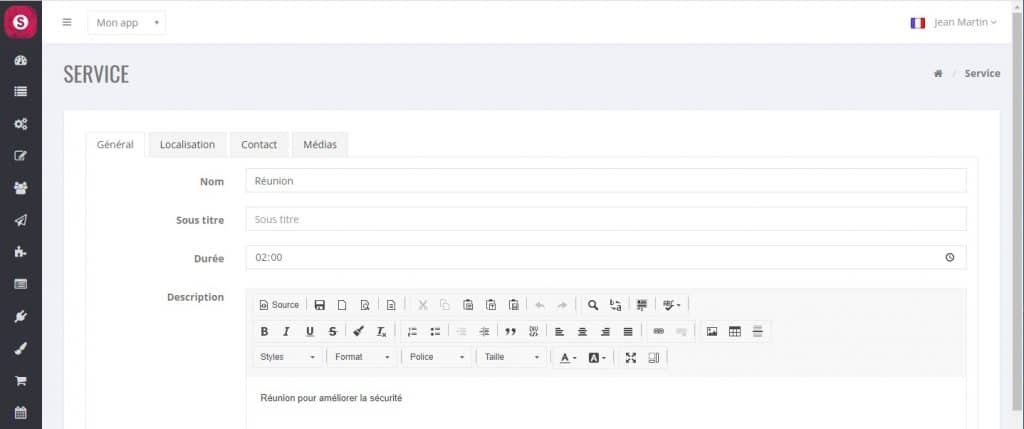This screenshot has width=1024, height=429.
Task: Insert a link with chain icon
Action: (658, 332)
